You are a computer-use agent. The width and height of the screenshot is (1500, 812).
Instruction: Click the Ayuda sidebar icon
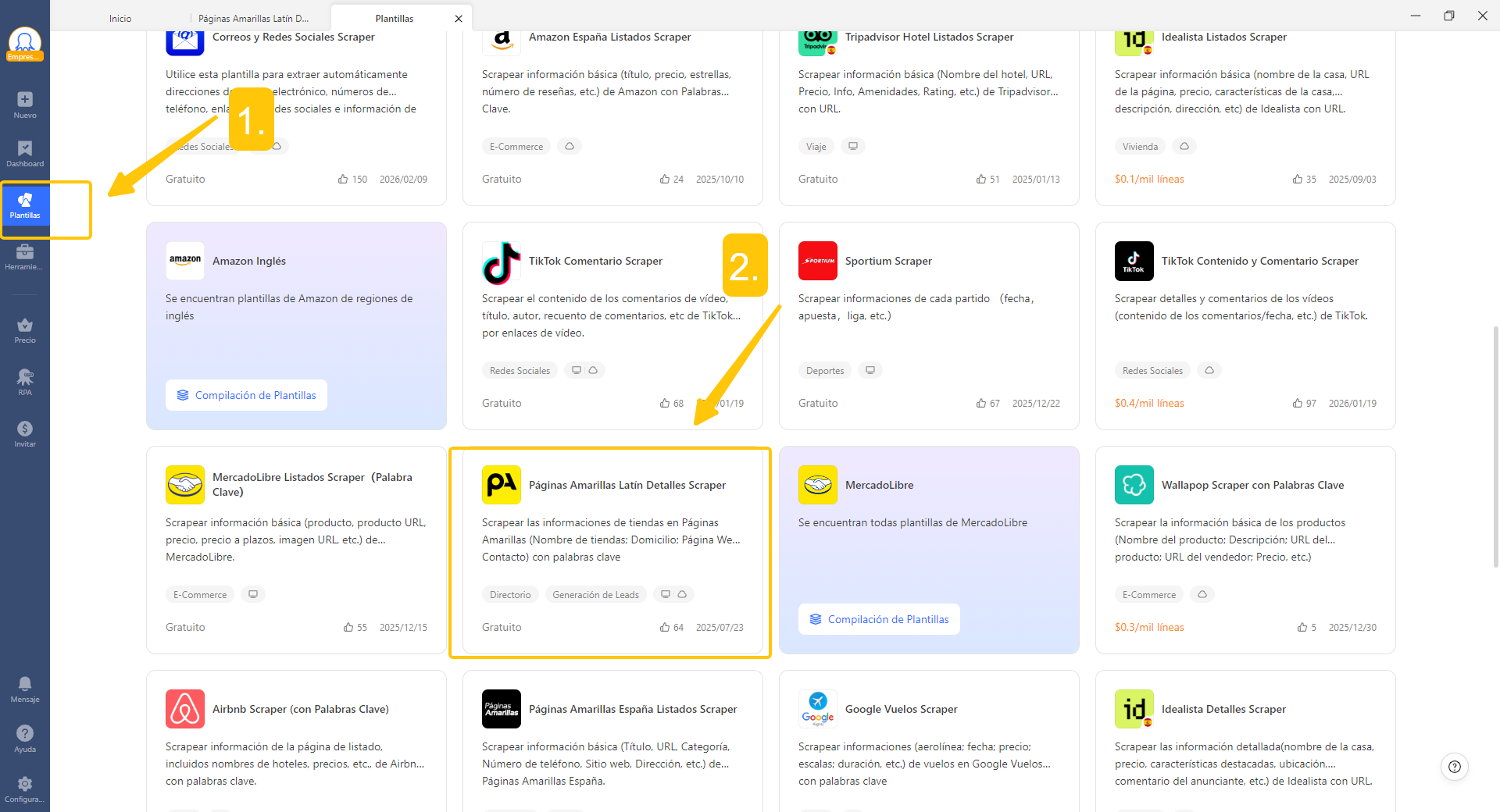click(x=25, y=738)
